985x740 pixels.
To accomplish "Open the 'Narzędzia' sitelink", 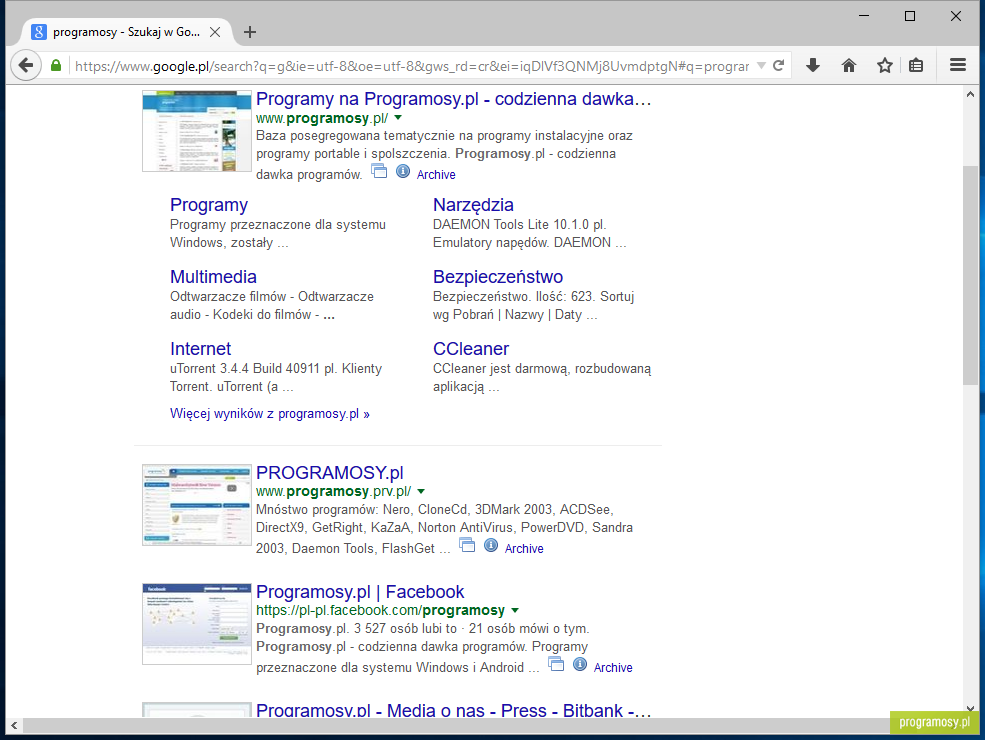I will 473,205.
